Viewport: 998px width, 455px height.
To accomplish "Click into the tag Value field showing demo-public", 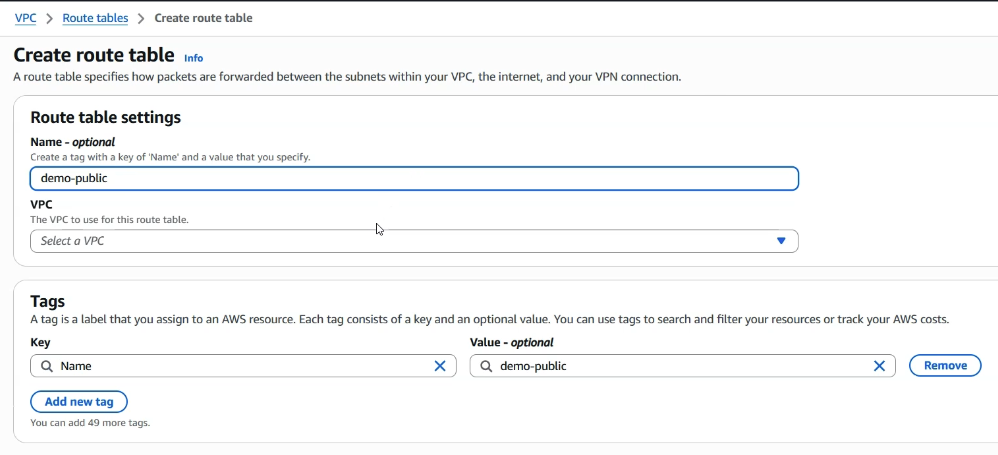I will 680,366.
